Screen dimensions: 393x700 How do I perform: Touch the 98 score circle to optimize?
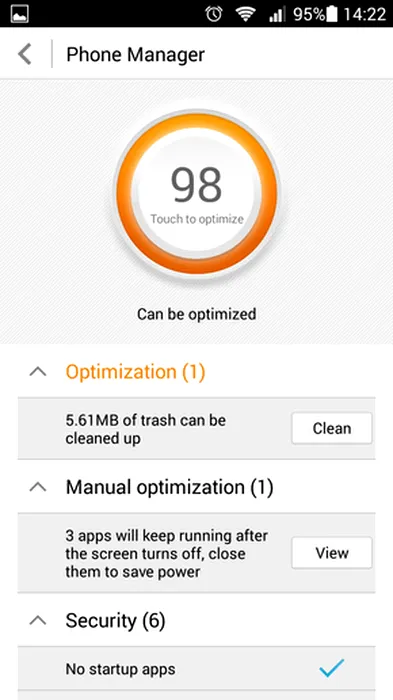pyautogui.click(x=196, y=193)
